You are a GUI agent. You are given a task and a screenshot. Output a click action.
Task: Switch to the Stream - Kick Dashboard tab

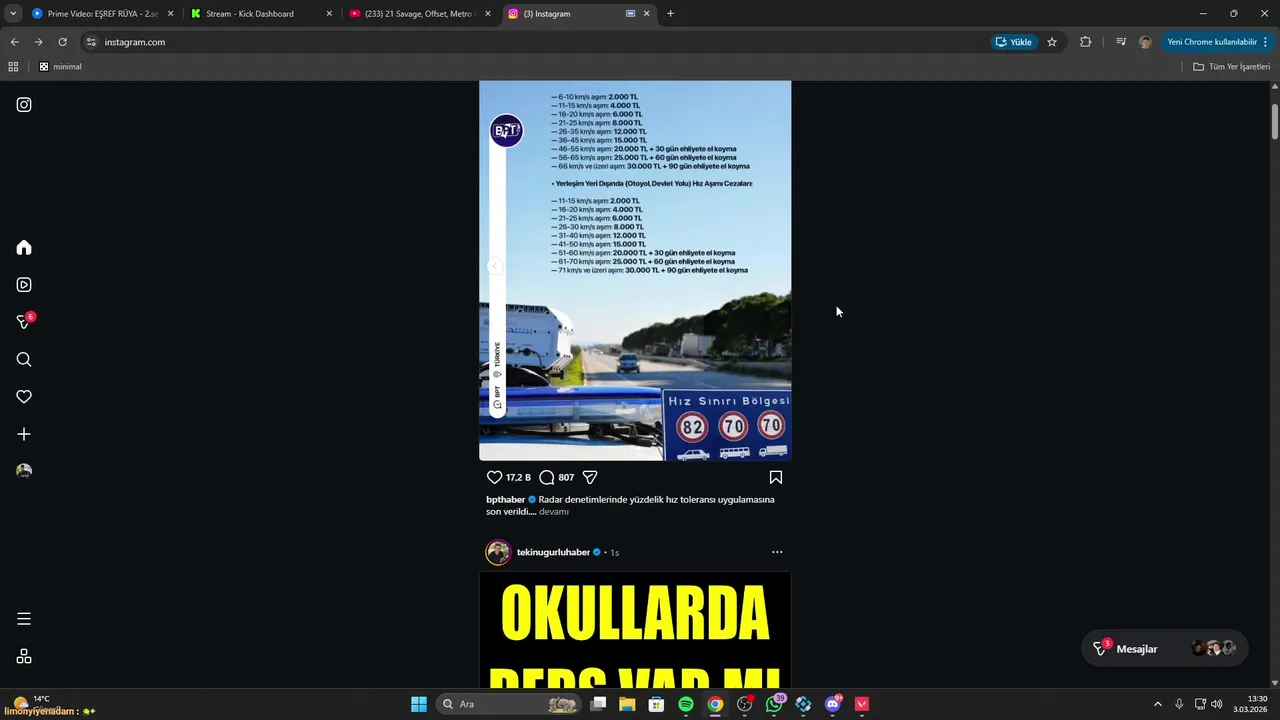[x=260, y=14]
